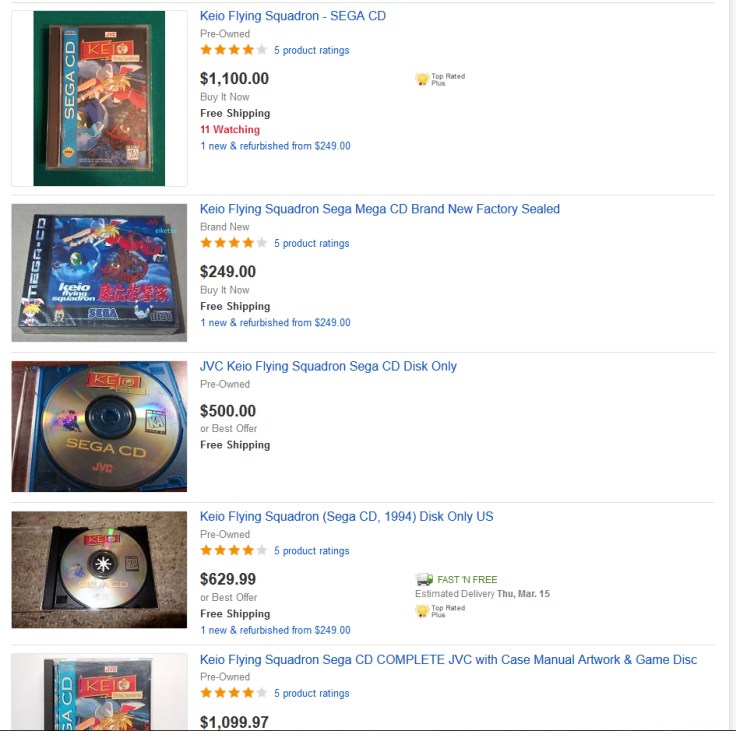Open Keio Flying Squadron - SEGA CD listing title
Image resolution: width=736 pixels, height=731 pixels.
293,16
